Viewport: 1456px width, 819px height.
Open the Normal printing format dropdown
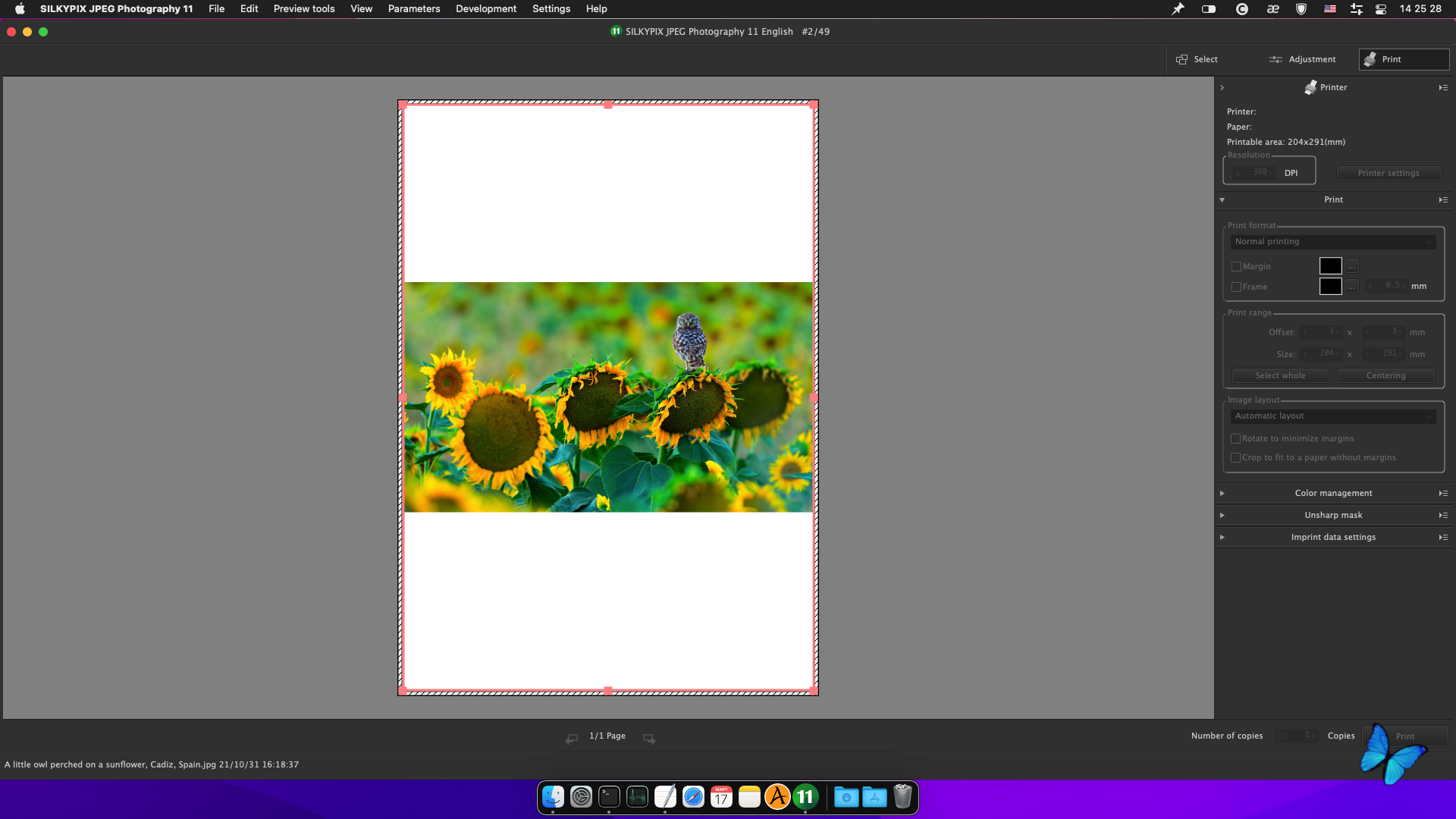click(1332, 242)
